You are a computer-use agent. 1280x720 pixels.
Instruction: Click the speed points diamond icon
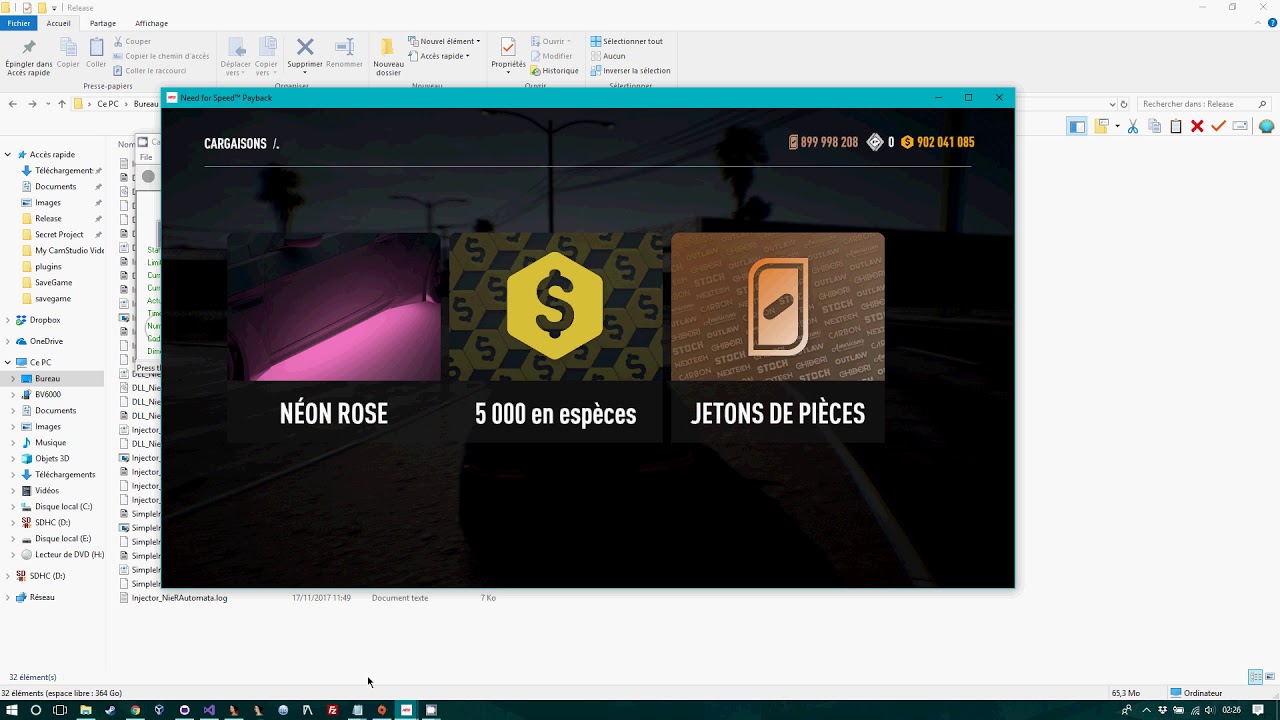point(875,142)
